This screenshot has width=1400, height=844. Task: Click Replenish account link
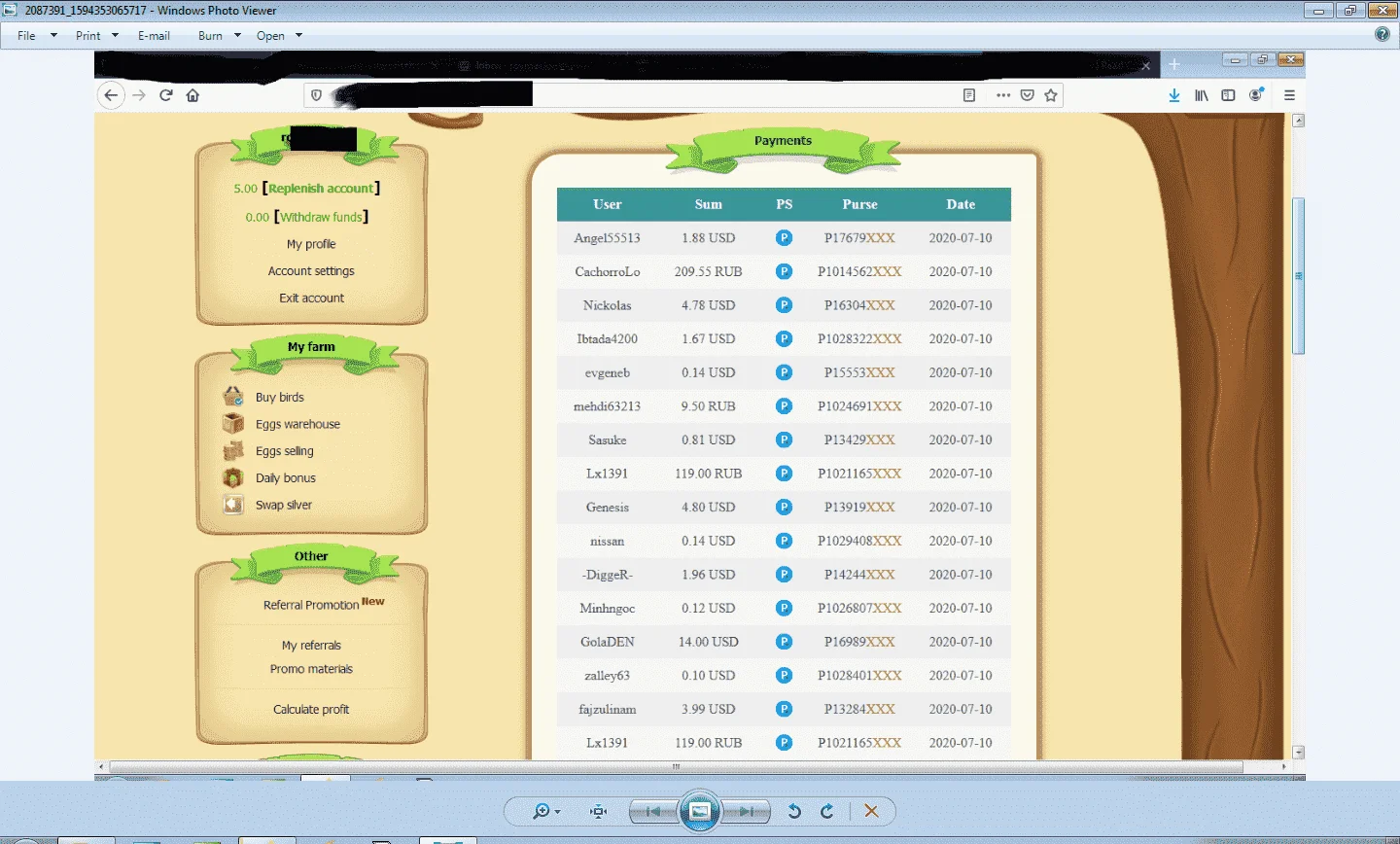(x=321, y=189)
